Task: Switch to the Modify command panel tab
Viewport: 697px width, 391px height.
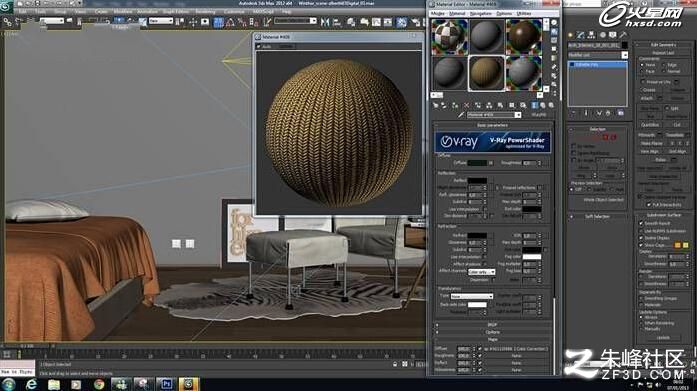Action: pyautogui.click(x=581, y=35)
